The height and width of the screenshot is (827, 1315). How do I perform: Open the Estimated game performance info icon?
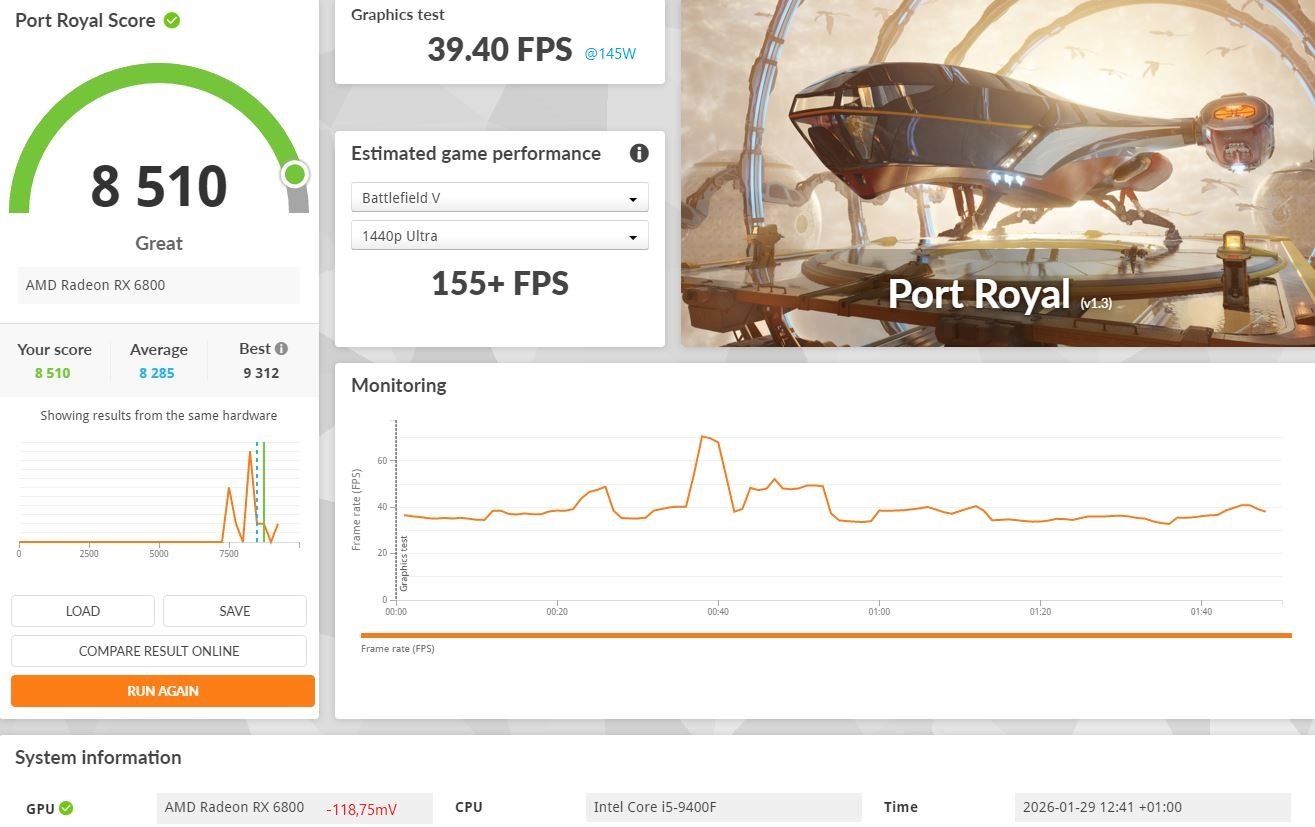coord(639,153)
